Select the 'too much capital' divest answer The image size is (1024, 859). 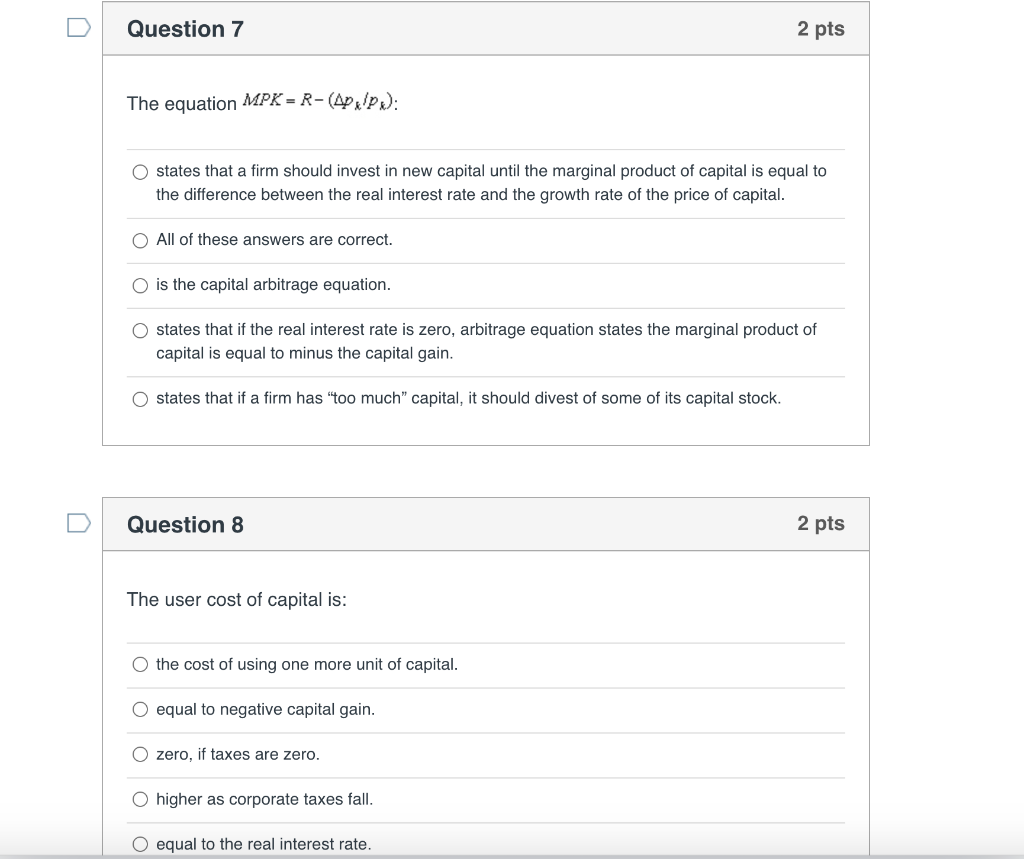tap(140, 398)
